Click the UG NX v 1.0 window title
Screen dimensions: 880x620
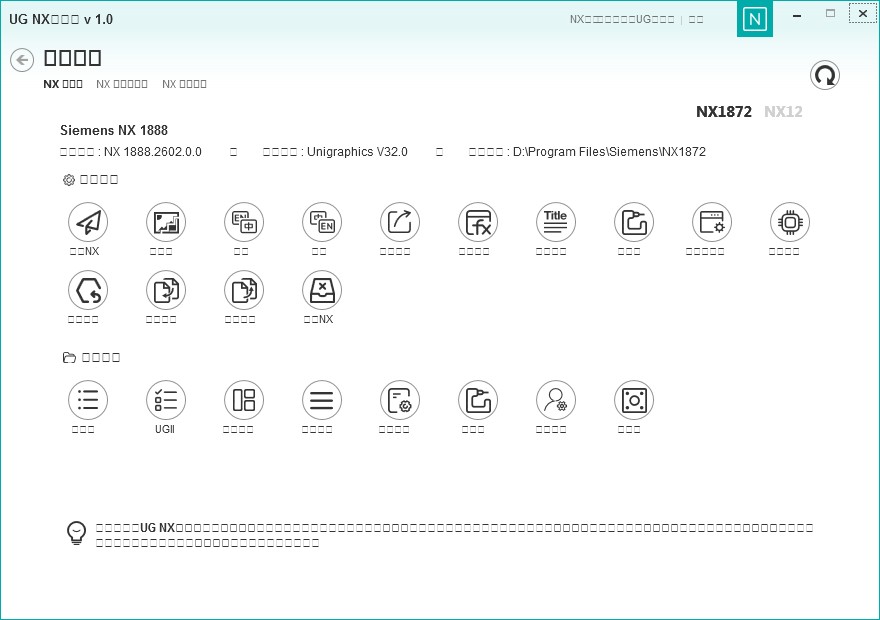(x=61, y=20)
